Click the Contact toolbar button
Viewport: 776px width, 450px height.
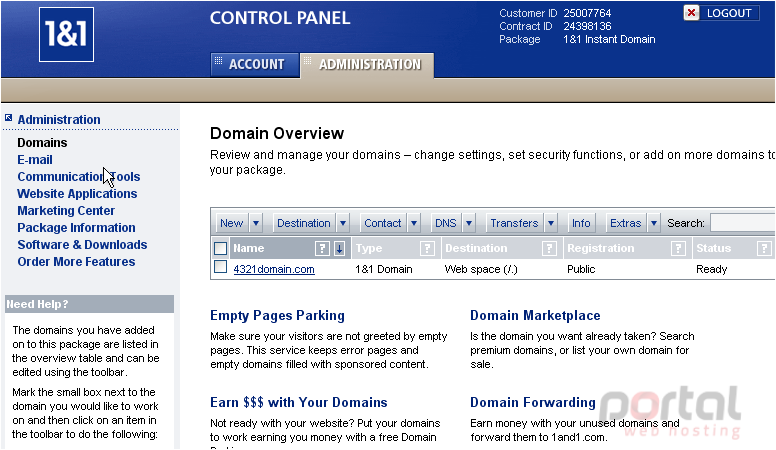coord(383,223)
